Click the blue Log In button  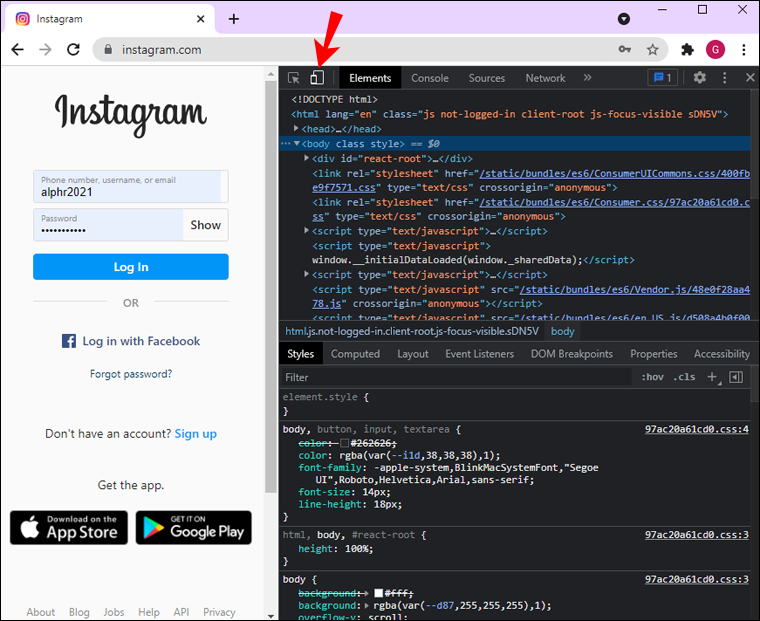[131, 267]
